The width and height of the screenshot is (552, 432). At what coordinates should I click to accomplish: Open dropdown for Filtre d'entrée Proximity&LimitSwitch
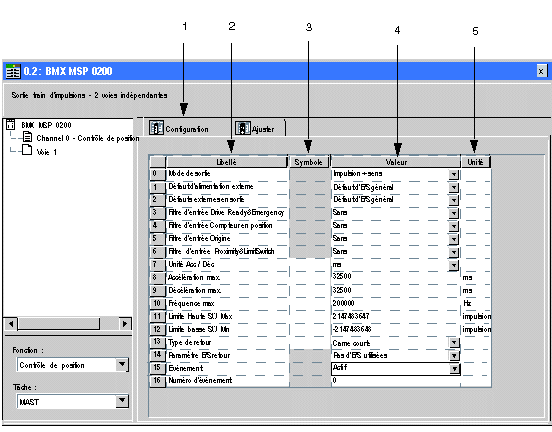tap(454, 252)
